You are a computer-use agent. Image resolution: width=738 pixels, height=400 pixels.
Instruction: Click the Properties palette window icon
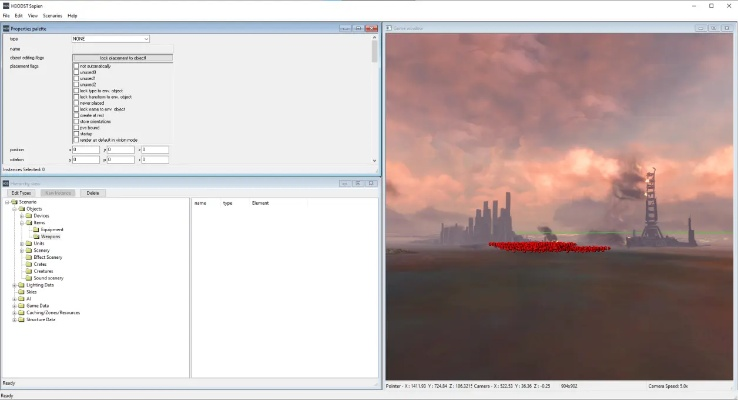pyautogui.click(x=6, y=28)
